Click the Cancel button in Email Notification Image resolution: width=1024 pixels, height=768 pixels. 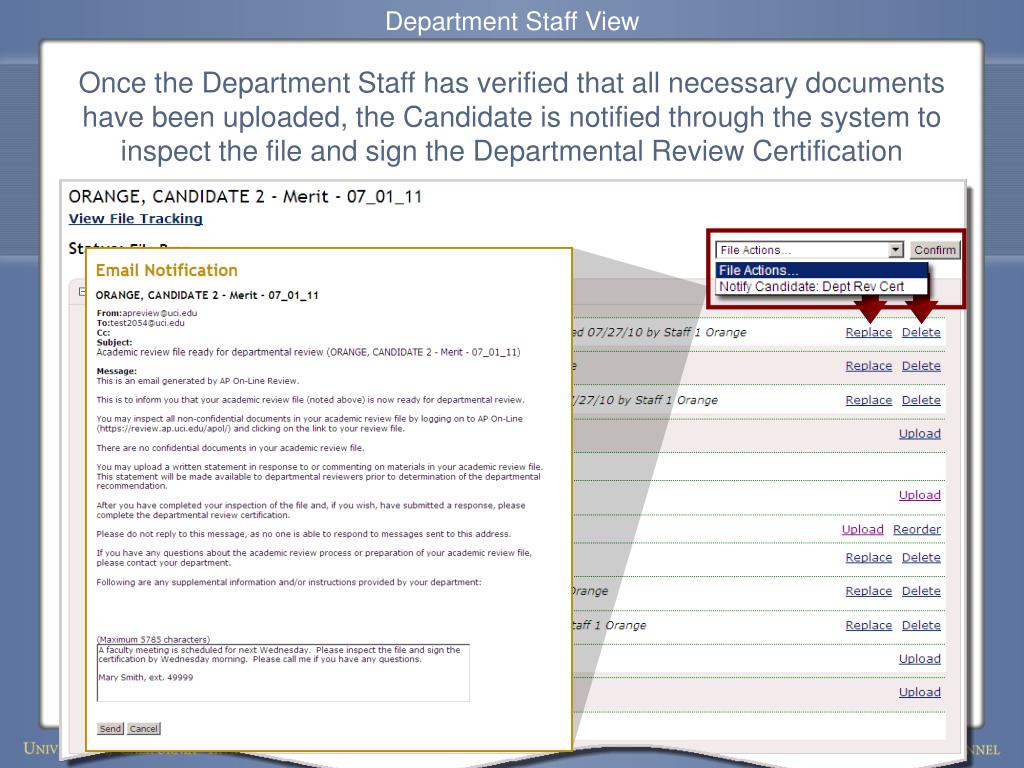(143, 729)
